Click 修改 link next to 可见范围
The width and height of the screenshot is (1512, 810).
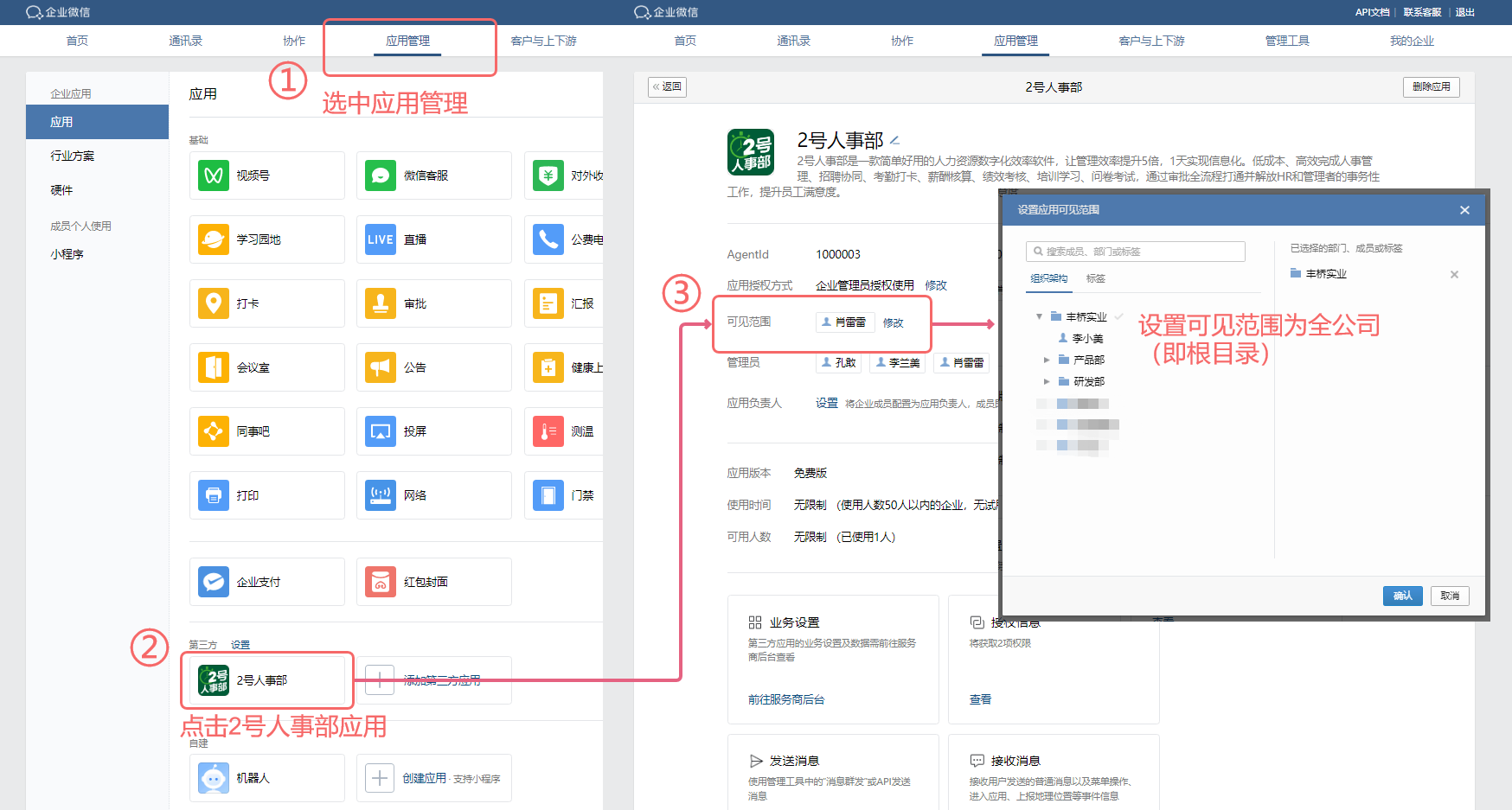(893, 322)
